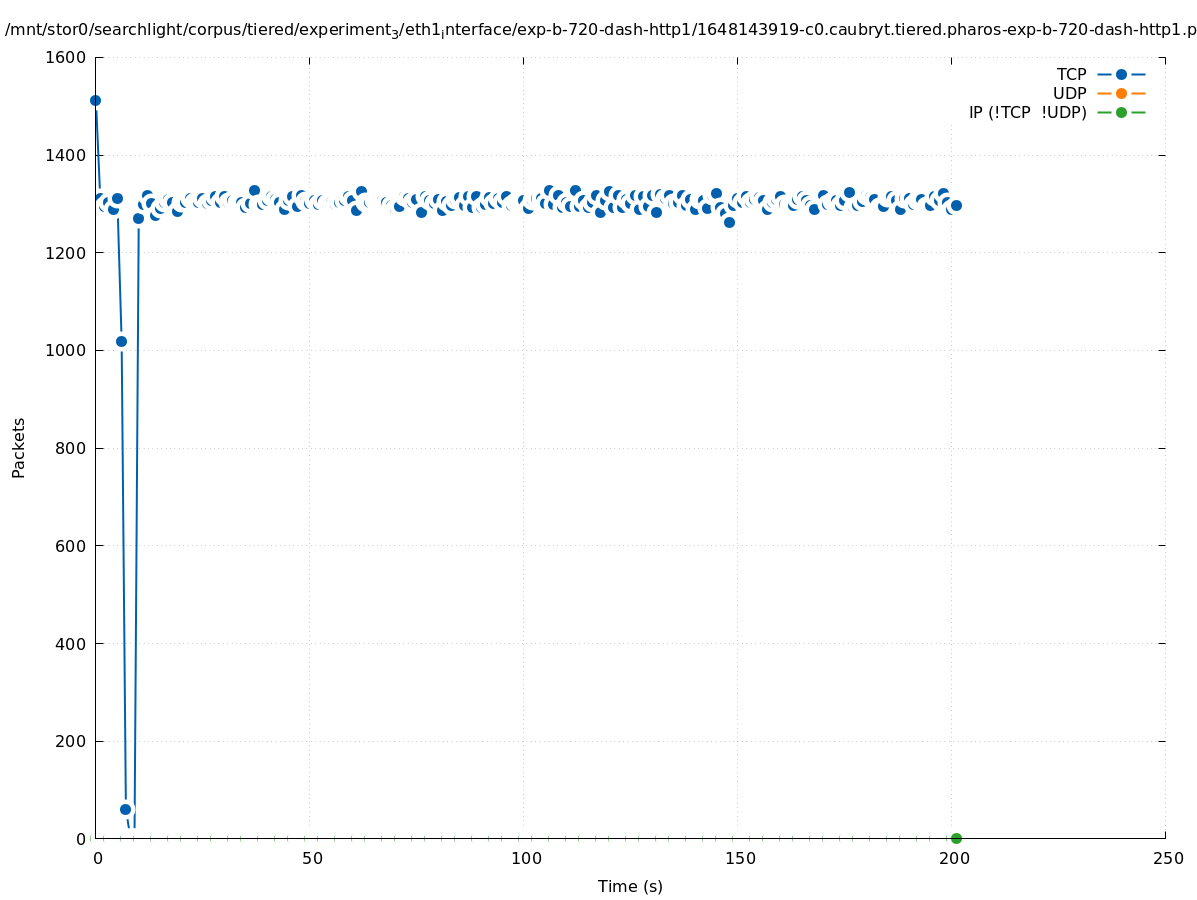Click the first TCP data point near 1500 packets
This screenshot has height=900, width=1197.
tap(95, 100)
